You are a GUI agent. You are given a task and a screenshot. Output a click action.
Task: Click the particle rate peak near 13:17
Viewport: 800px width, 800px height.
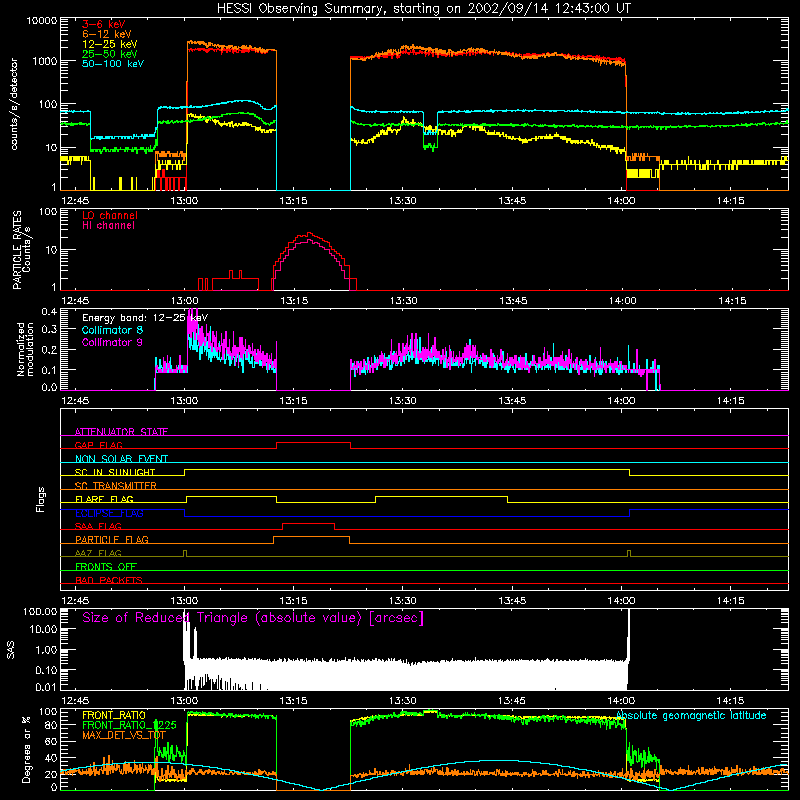click(x=309, y=234)
